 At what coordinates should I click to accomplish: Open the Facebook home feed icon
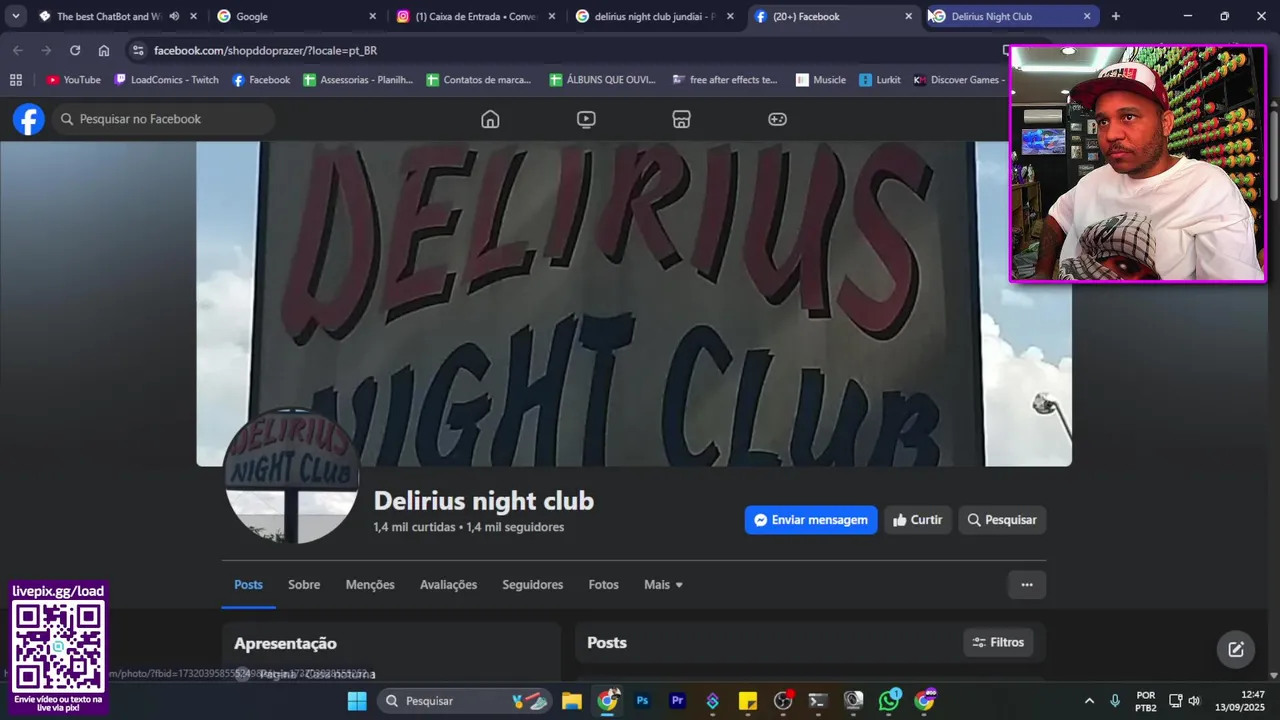click(x=490, y=119)
